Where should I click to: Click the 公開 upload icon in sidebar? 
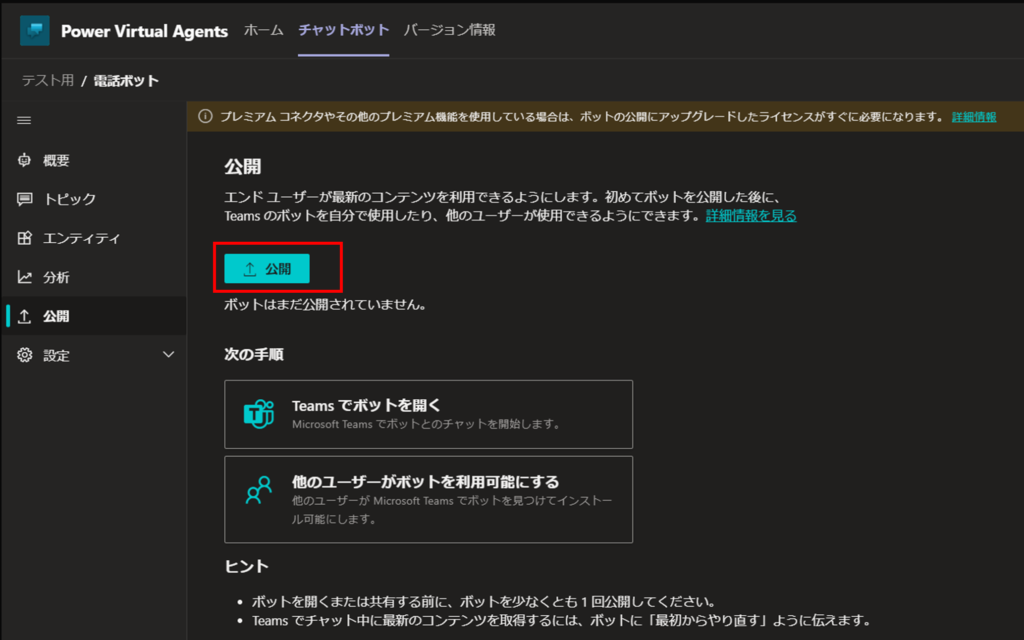24,317
